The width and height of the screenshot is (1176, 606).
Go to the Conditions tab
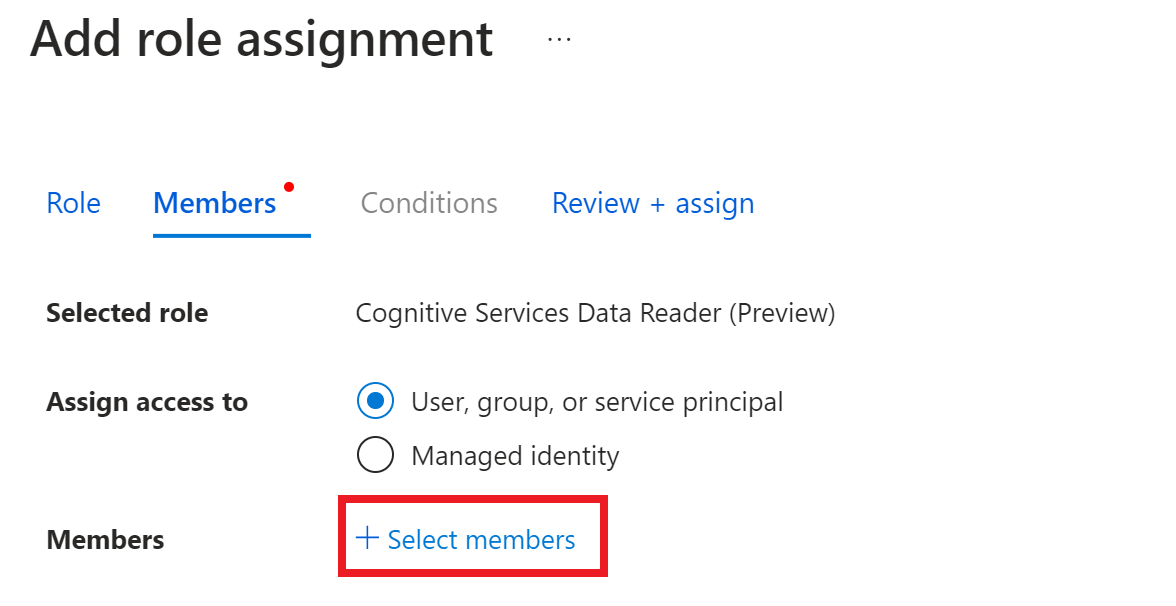[x=429, y=203]
